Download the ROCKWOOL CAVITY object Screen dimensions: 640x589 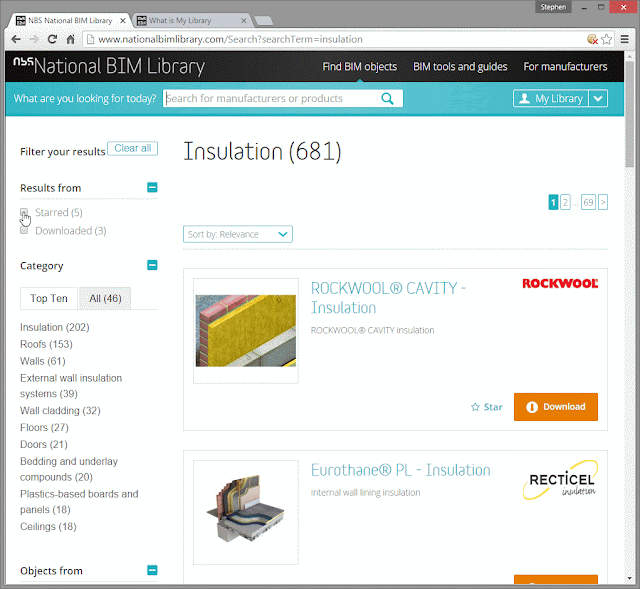[x=556, y=407]
